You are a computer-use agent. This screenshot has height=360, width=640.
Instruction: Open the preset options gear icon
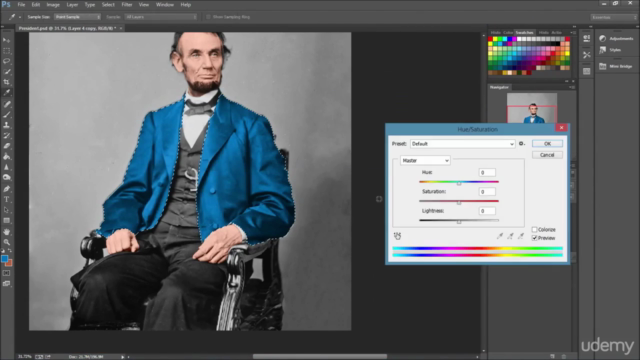[x=522, y=144]
